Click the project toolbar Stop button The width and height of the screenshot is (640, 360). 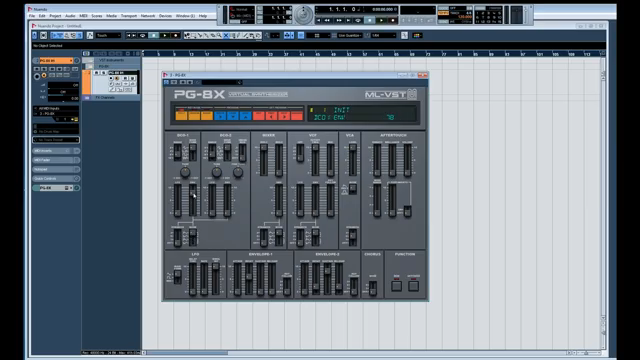pyautogui.click(x=153, y=36)
